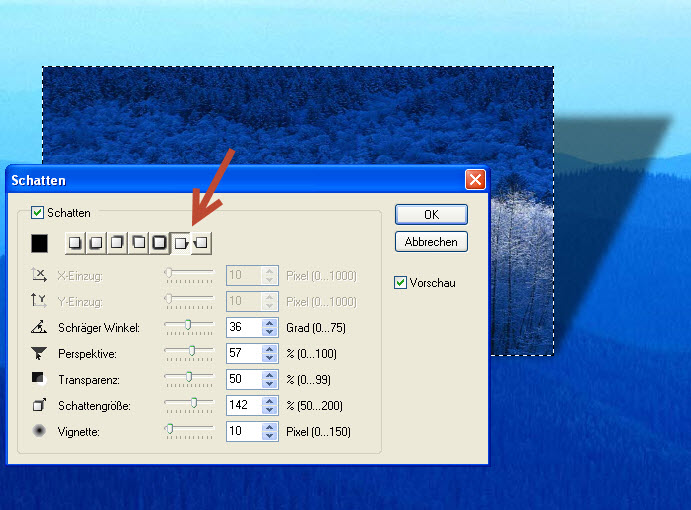Decrease Perspektive with the down arrow
691x510 pixels.
(x=270, y=358)
